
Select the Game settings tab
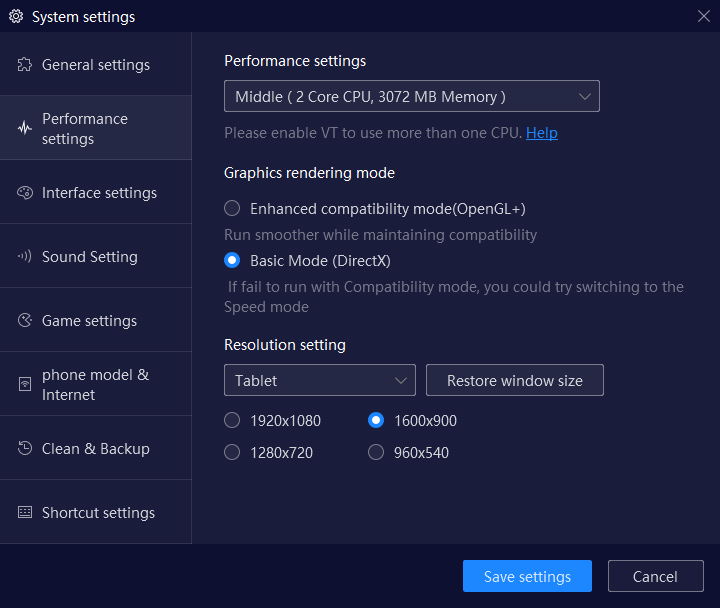[96, 320]
